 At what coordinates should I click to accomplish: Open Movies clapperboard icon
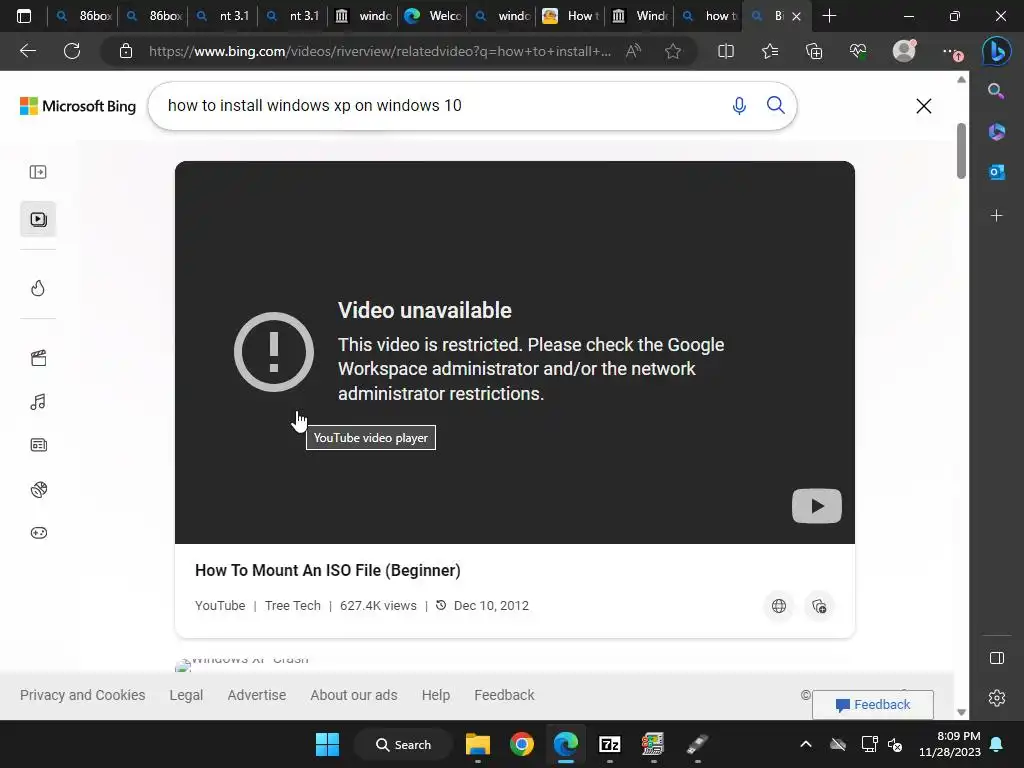coord(38,358)
